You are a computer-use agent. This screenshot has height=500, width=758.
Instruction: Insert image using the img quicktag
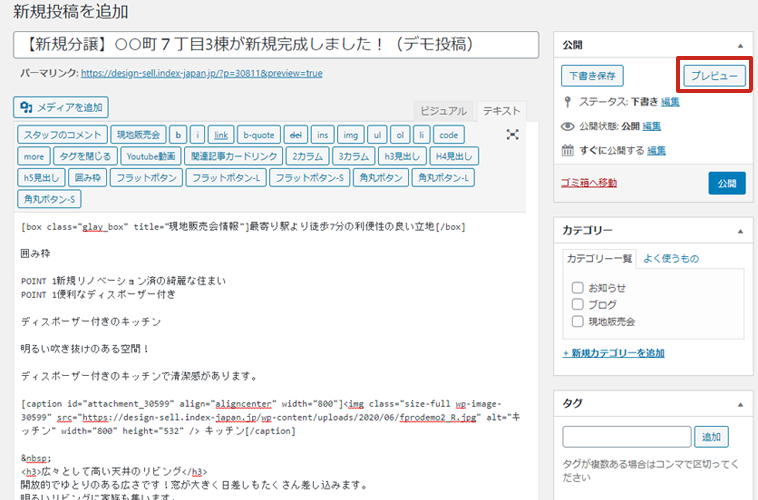pyautogui.click(x=350, y=135)
